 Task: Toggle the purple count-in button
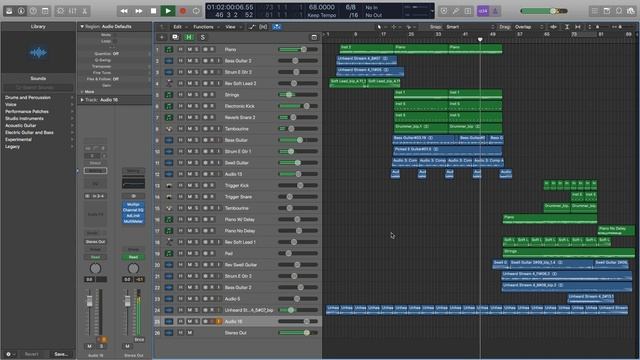[x=483, y=11]
